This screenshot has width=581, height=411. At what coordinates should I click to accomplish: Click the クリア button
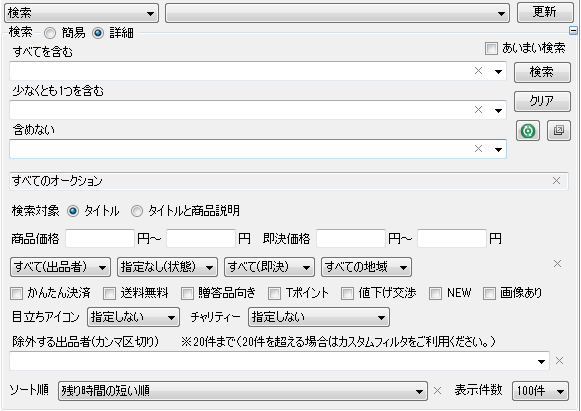542,101
